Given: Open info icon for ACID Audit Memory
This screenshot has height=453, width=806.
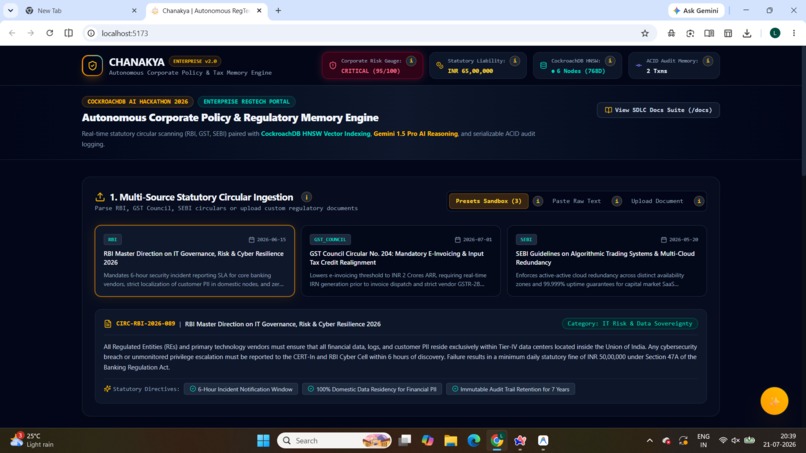Looking at the screenshot, I should [x=708, y=61].
